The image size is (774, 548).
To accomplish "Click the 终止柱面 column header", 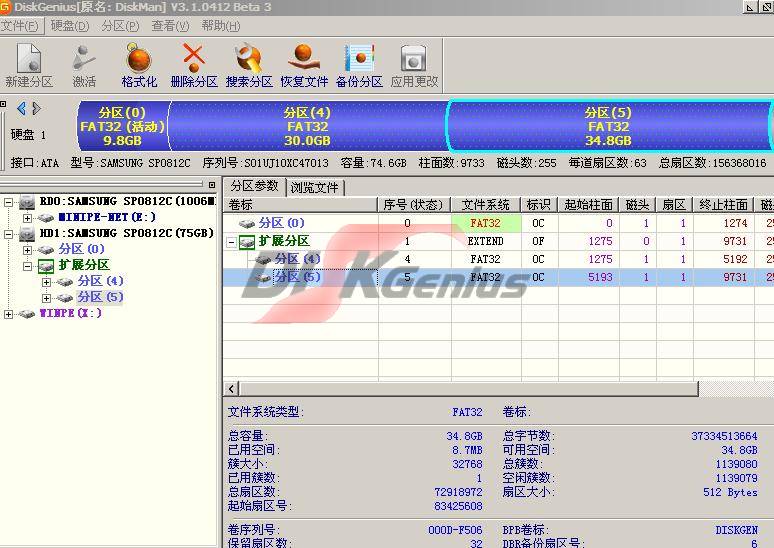I will point(723,205).
